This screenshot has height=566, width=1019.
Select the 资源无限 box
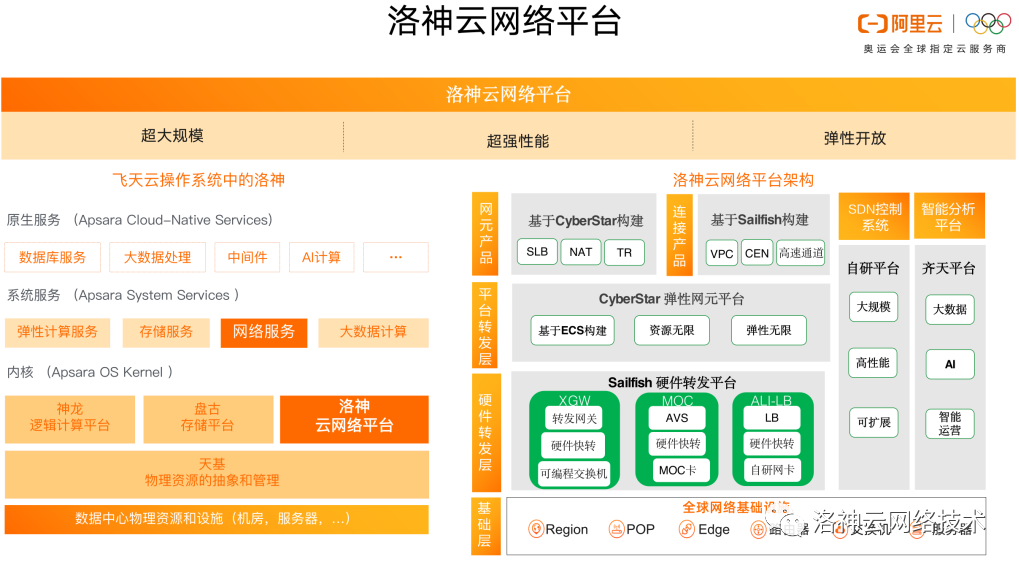click(672, 331)
